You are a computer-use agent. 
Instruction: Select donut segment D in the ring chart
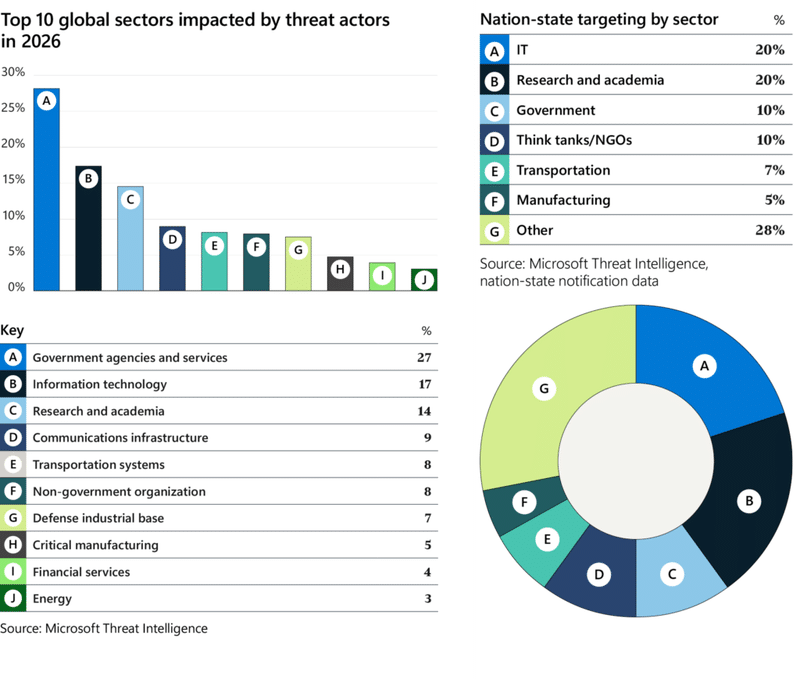[x=598, y=574]
